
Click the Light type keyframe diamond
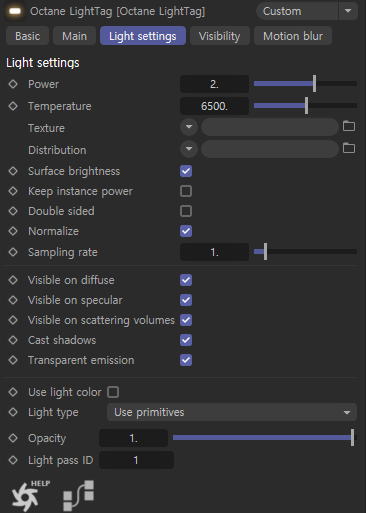pyautogui.click(x=13, y=412)
